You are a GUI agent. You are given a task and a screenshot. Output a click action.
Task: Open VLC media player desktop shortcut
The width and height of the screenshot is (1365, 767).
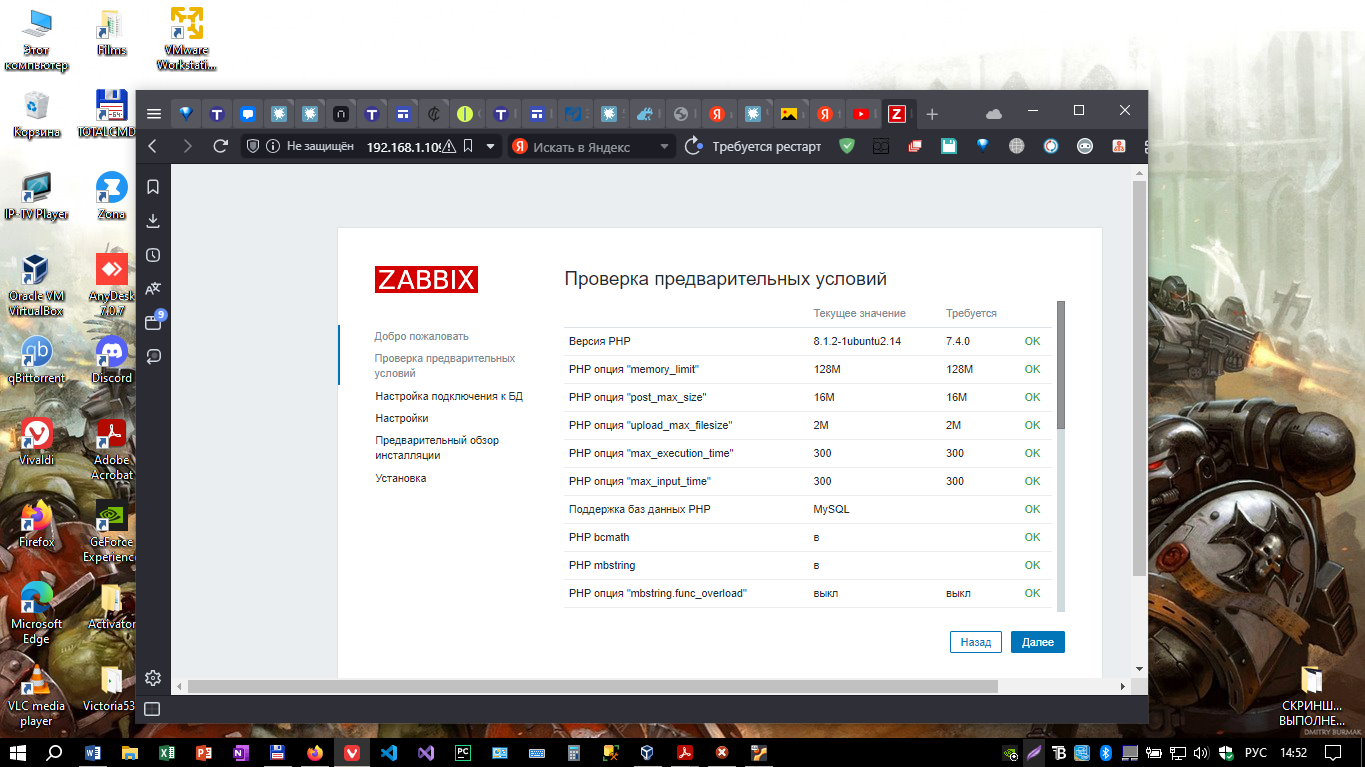click(36, 695)
